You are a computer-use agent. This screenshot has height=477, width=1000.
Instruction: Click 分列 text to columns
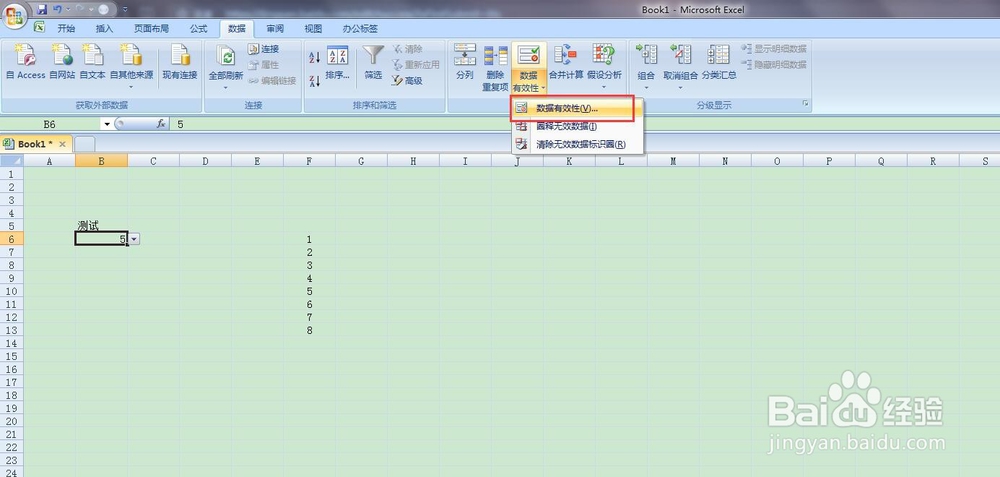coord(465,62)
